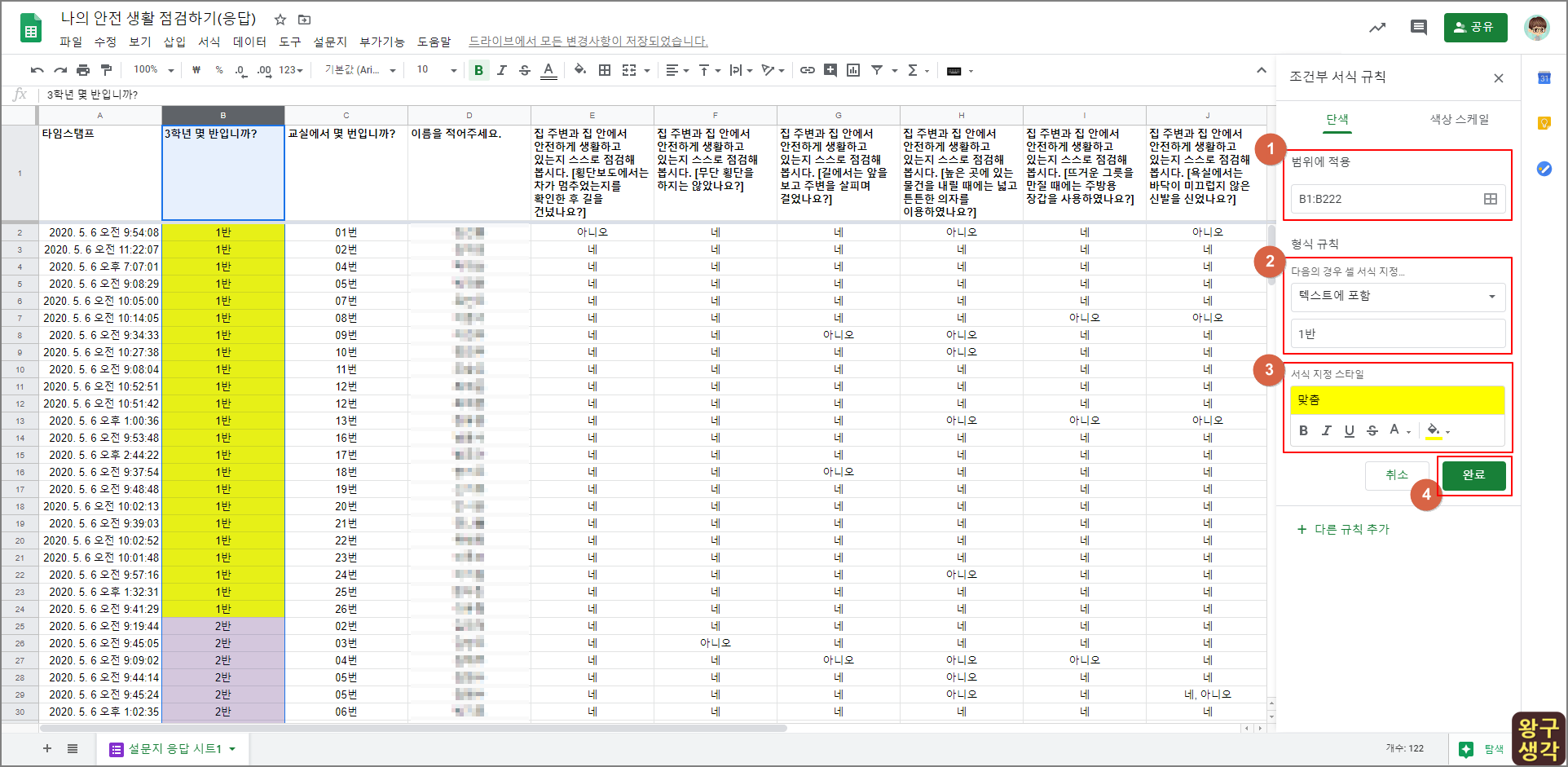The height and width of the screenshot is (767, 1568).
Task: Open the text wrapping dropdown
Action: (741, 70)
